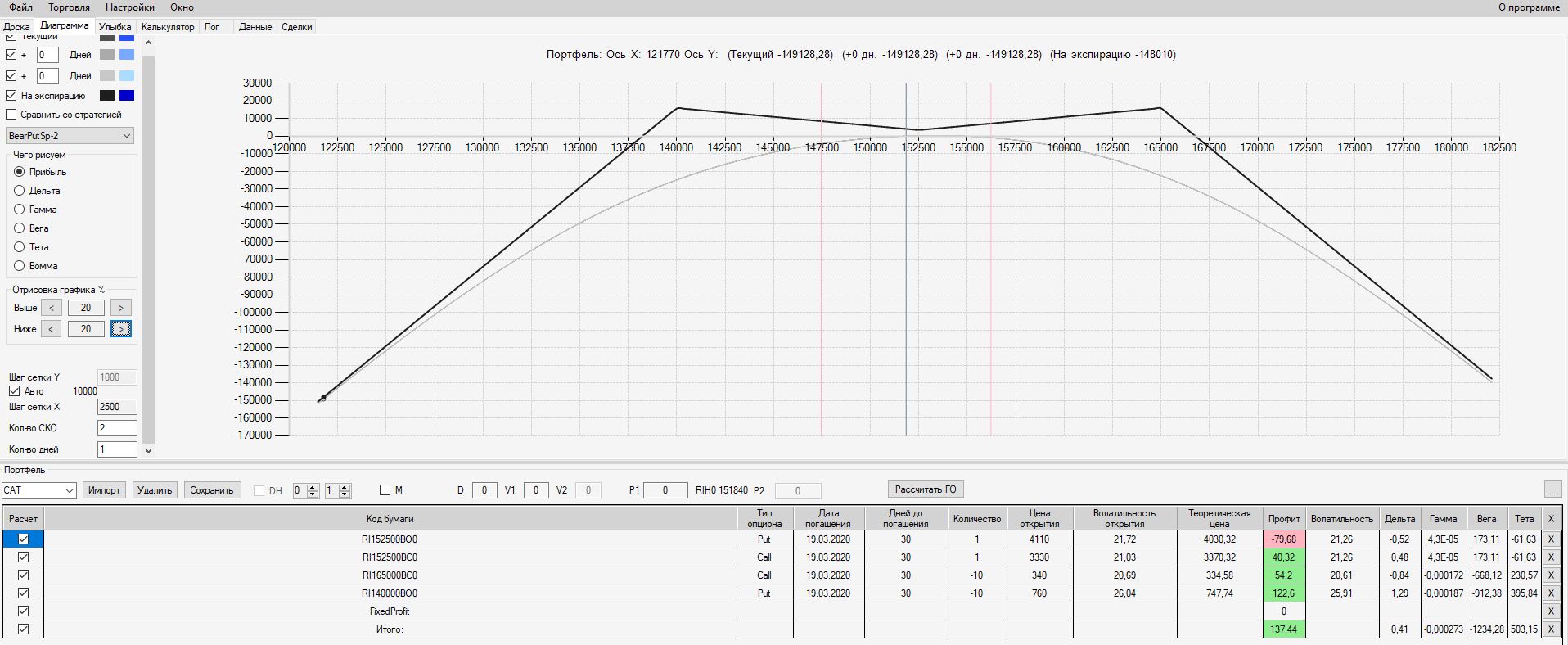Click the Рассчитать ГО button
Image resolution: width=1568 pixels, height=645 pixels.
pyautogui.click(x=926, y=489)
